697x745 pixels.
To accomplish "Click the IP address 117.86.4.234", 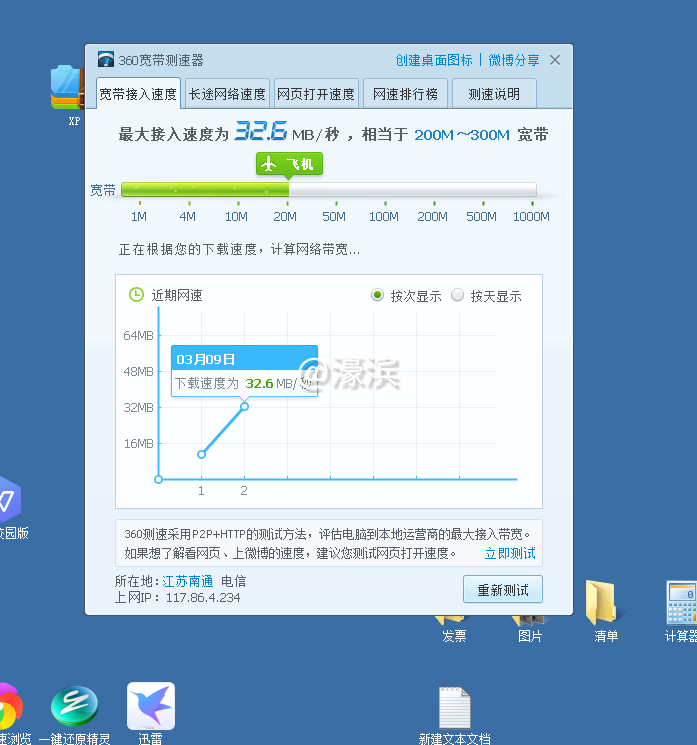I will tap(203, 597).
